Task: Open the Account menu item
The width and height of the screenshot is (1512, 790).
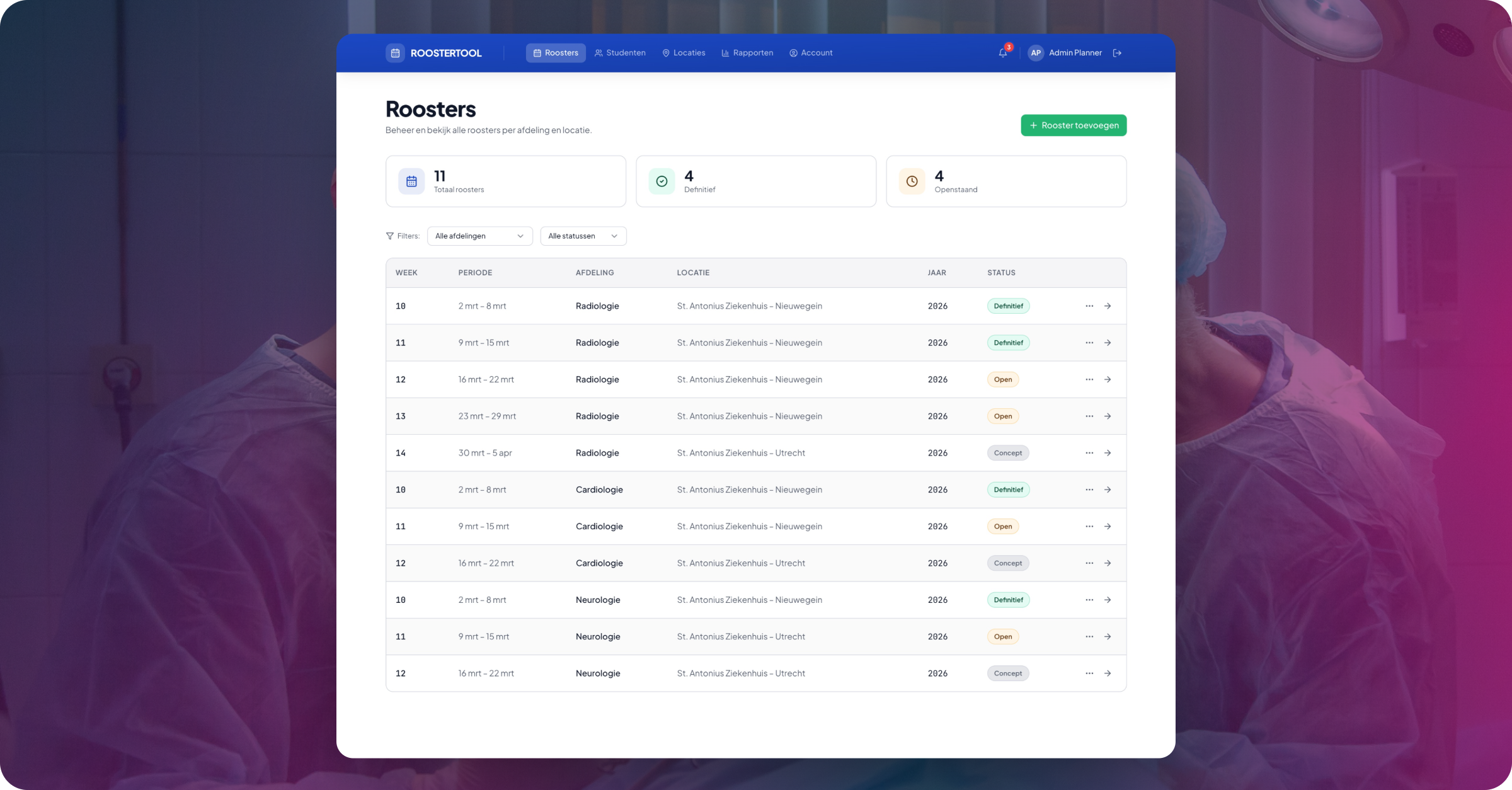Action: [811, 53]
